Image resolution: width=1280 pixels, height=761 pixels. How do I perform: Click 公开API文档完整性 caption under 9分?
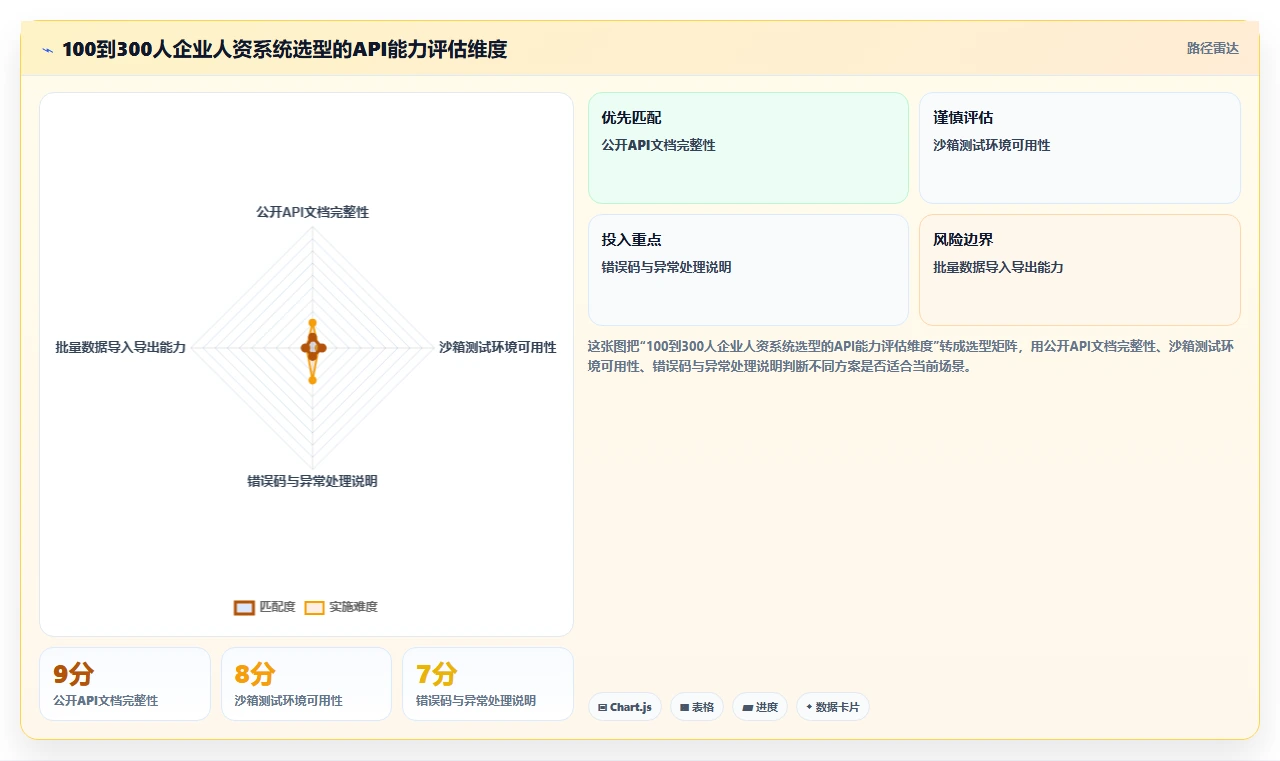(105, 701)
